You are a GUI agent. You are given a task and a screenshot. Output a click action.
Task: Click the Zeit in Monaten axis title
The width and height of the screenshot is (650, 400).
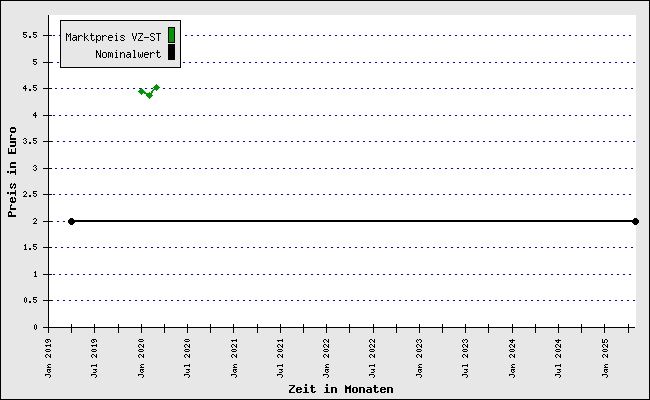[341, 389]
